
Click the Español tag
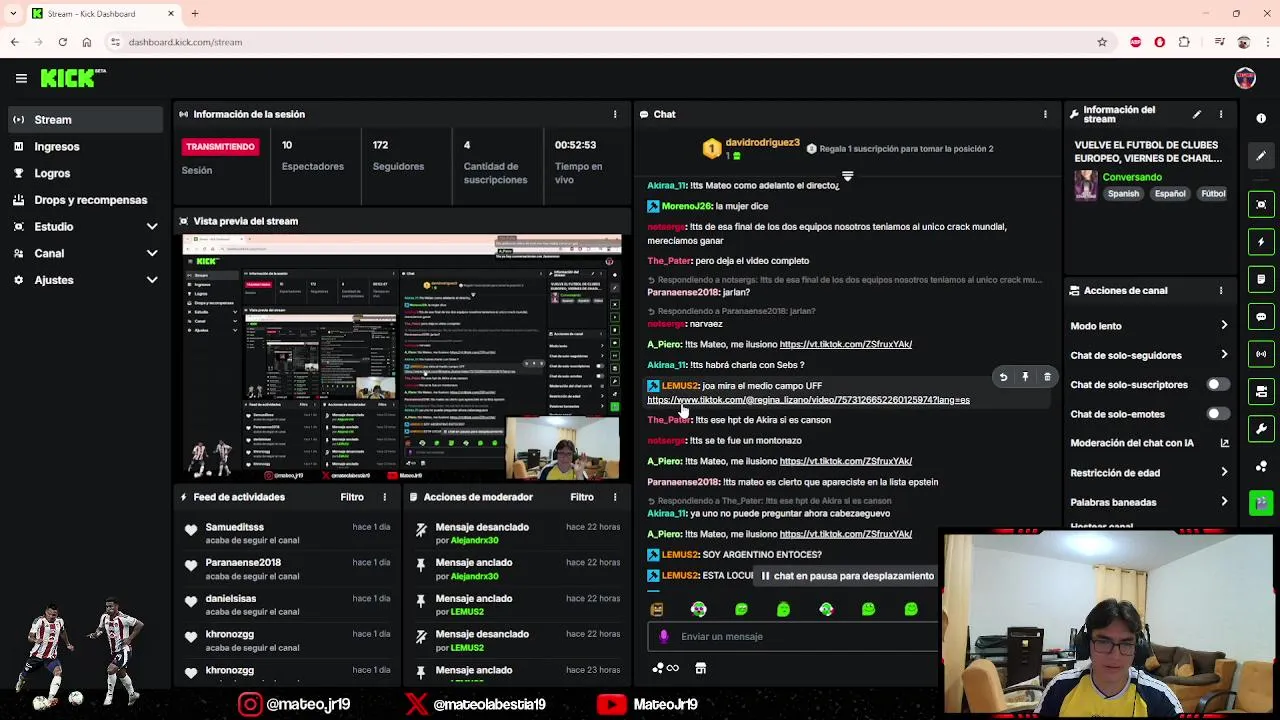click(1170, 194)
